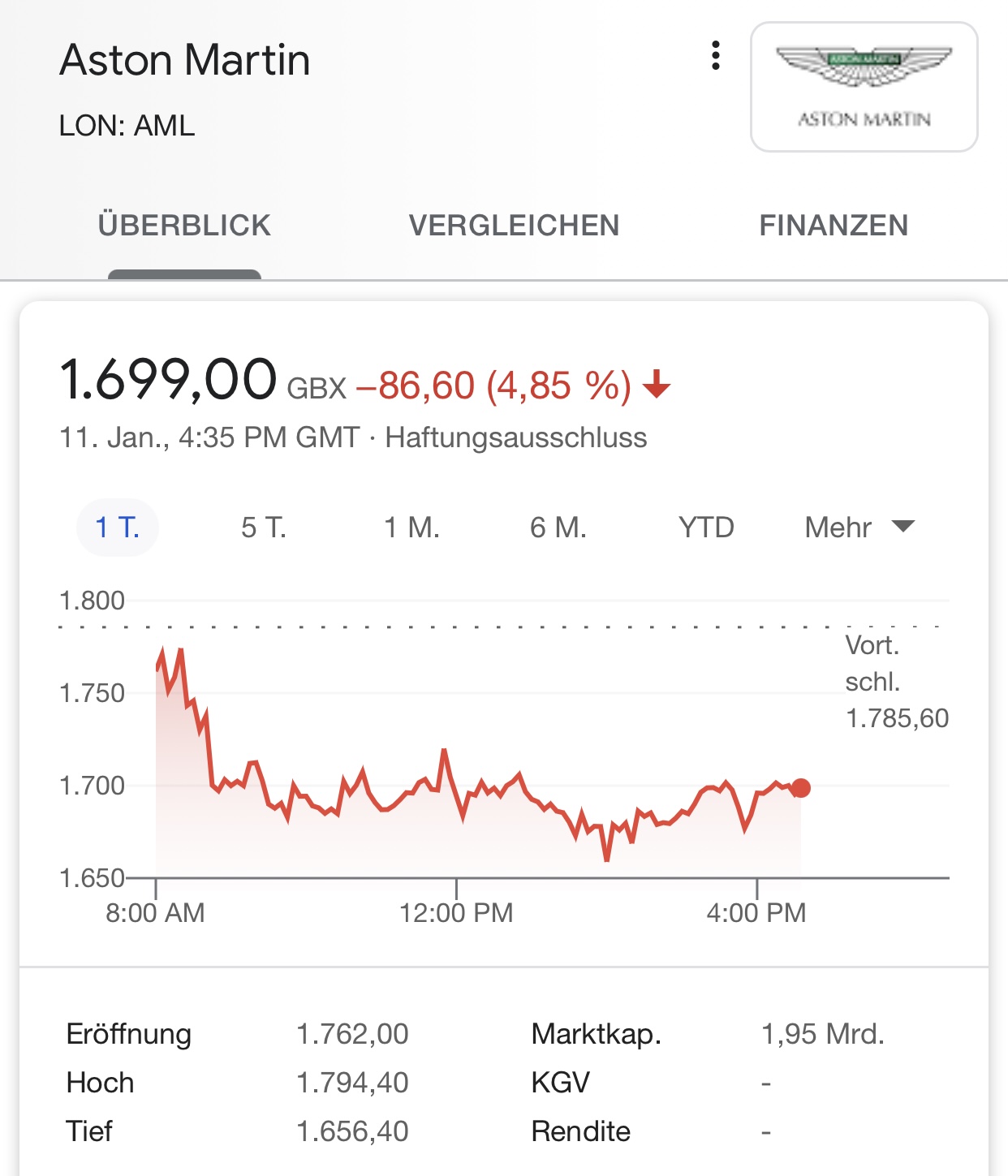The image size is (1008, 1176).
Task: Show the YTD chart range
Action: pyautogui.click(x=706, y=528)
